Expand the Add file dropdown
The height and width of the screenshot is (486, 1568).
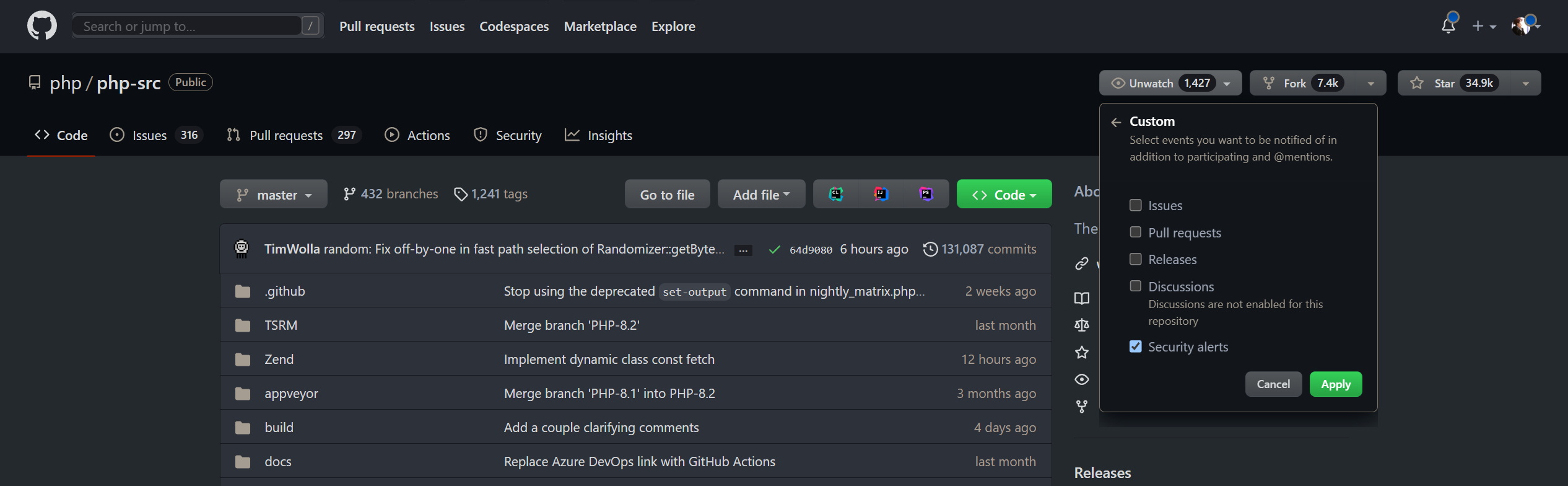[x=761, y=195]
